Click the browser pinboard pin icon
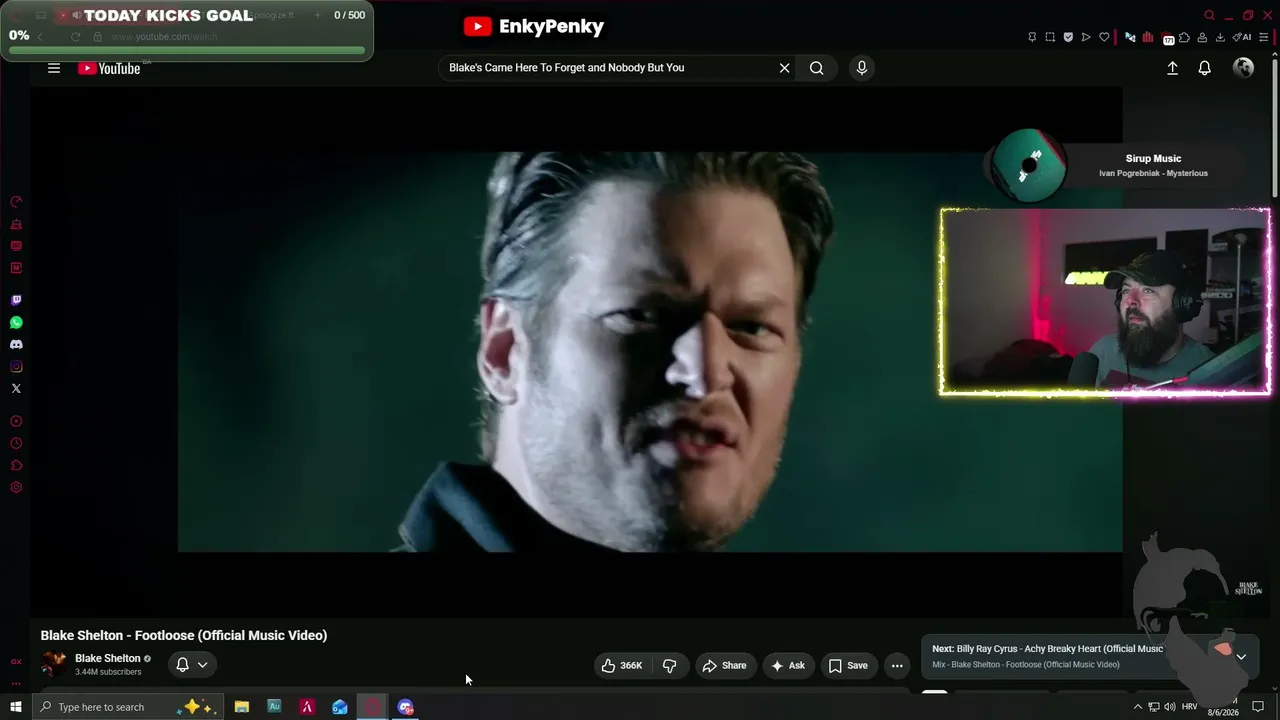Viewport: 1280px width, 720px height. click(x=1032, y=37)
